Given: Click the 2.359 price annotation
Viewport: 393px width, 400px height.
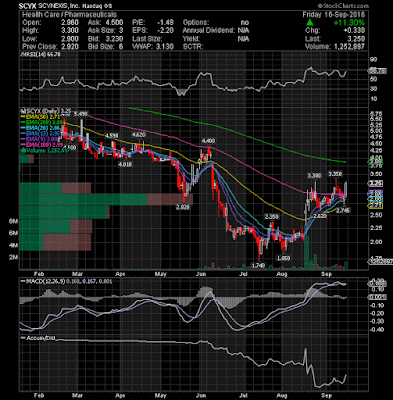Looking at the screenshot, I should pos(271,216).
